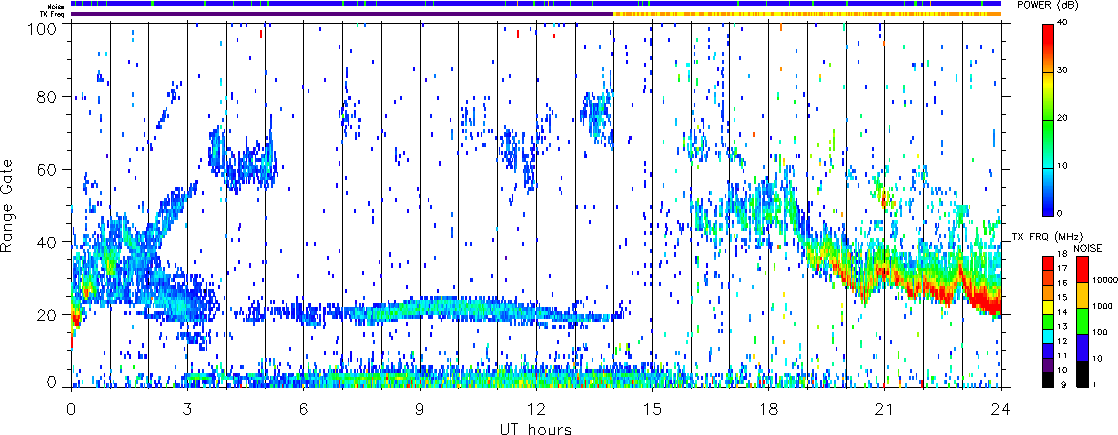The height and width of the screenshot is (435, 1118).
Task: Click the '15' tick on UT hours axis
Action: [x=652, y=410]
